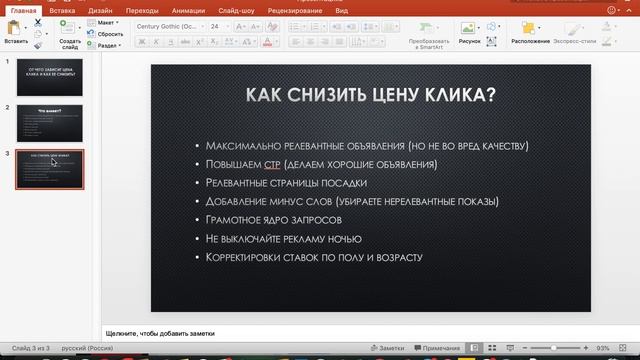Viewport: 640px width, 360px height.
Task: Toggle superscript X² formatting
Action: tap(200, 42)
